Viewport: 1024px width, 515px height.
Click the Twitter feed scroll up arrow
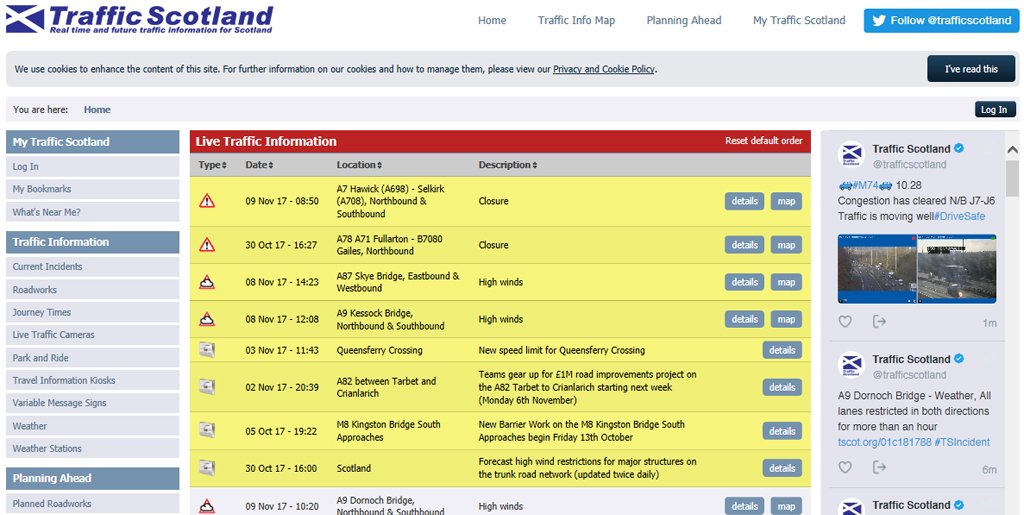point(1012,150)
